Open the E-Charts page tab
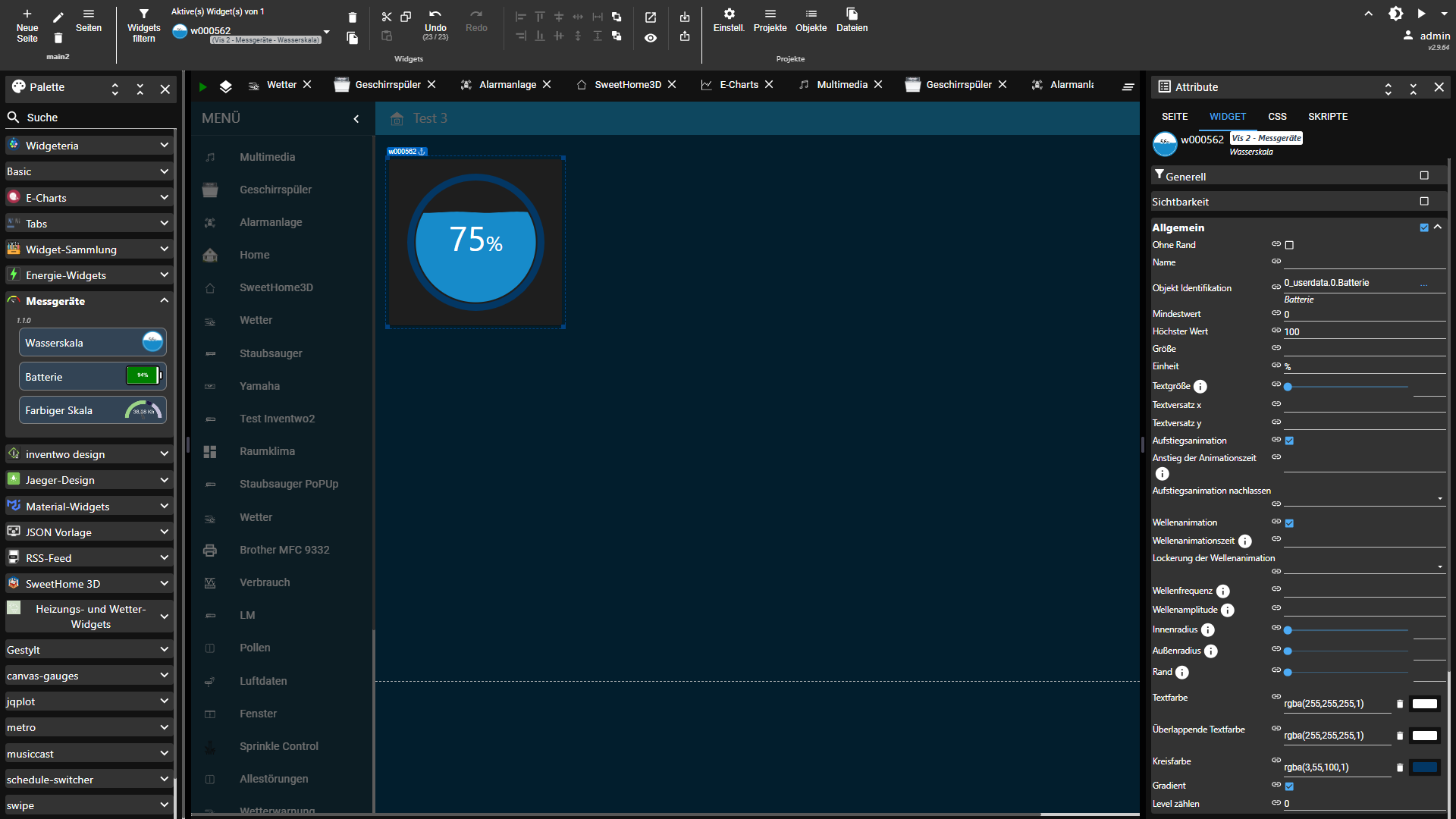The height and width of the screenshot is (819, 1456). pyautogui.click(x=738, y=85)
